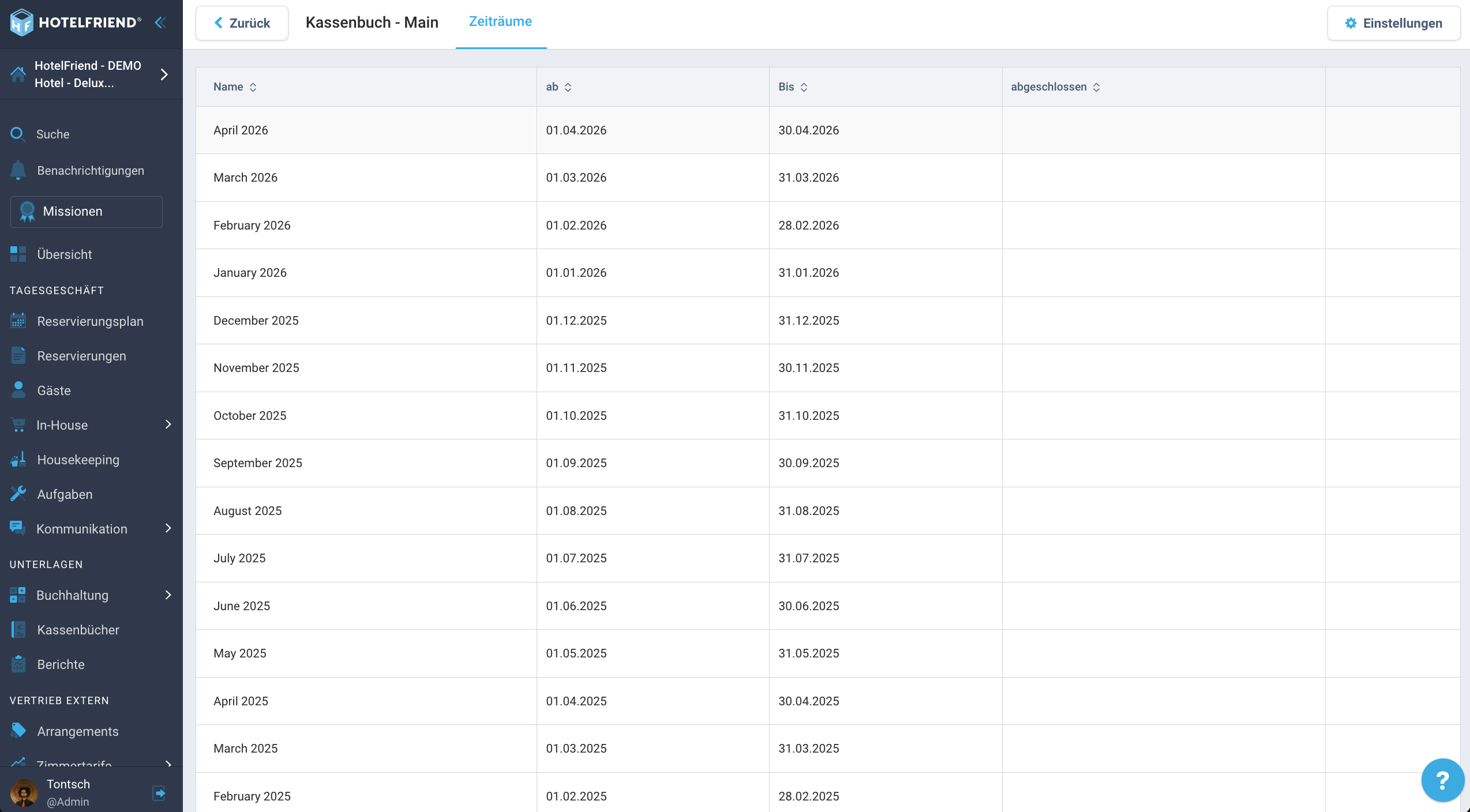
Task: Go back with Zurück button
Action: coord(242,23)
